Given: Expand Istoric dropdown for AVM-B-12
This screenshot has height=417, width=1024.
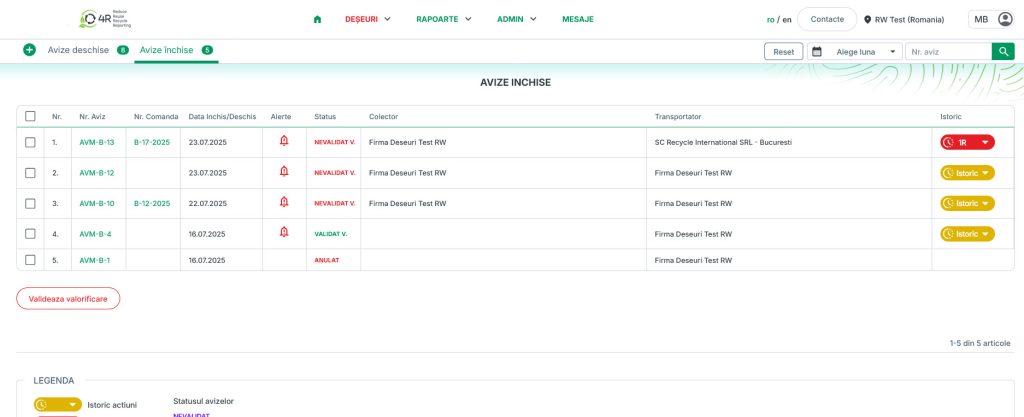Looking at the screenshot, I should click(x=967, y=173).
